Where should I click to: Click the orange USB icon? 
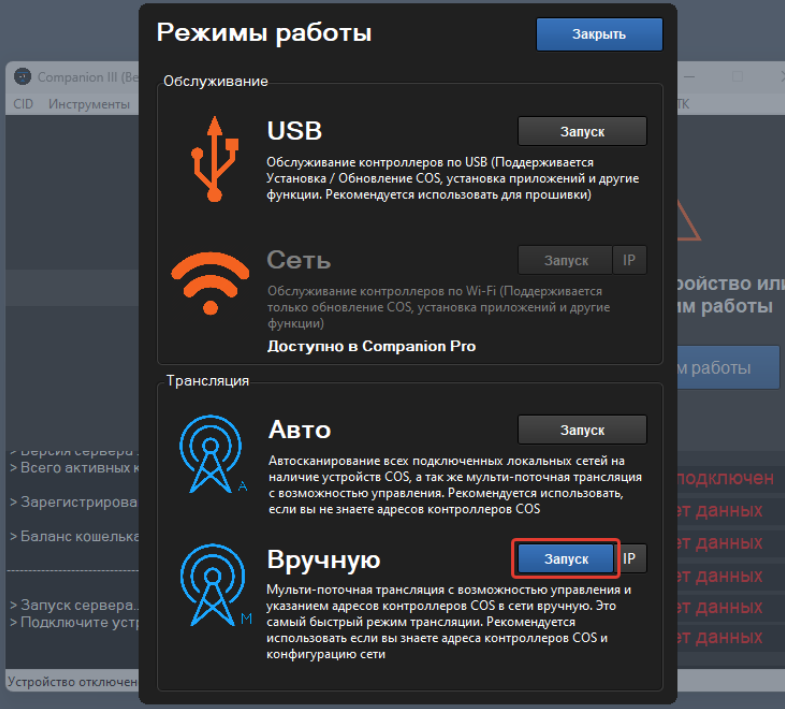click(x=215, y=159)
